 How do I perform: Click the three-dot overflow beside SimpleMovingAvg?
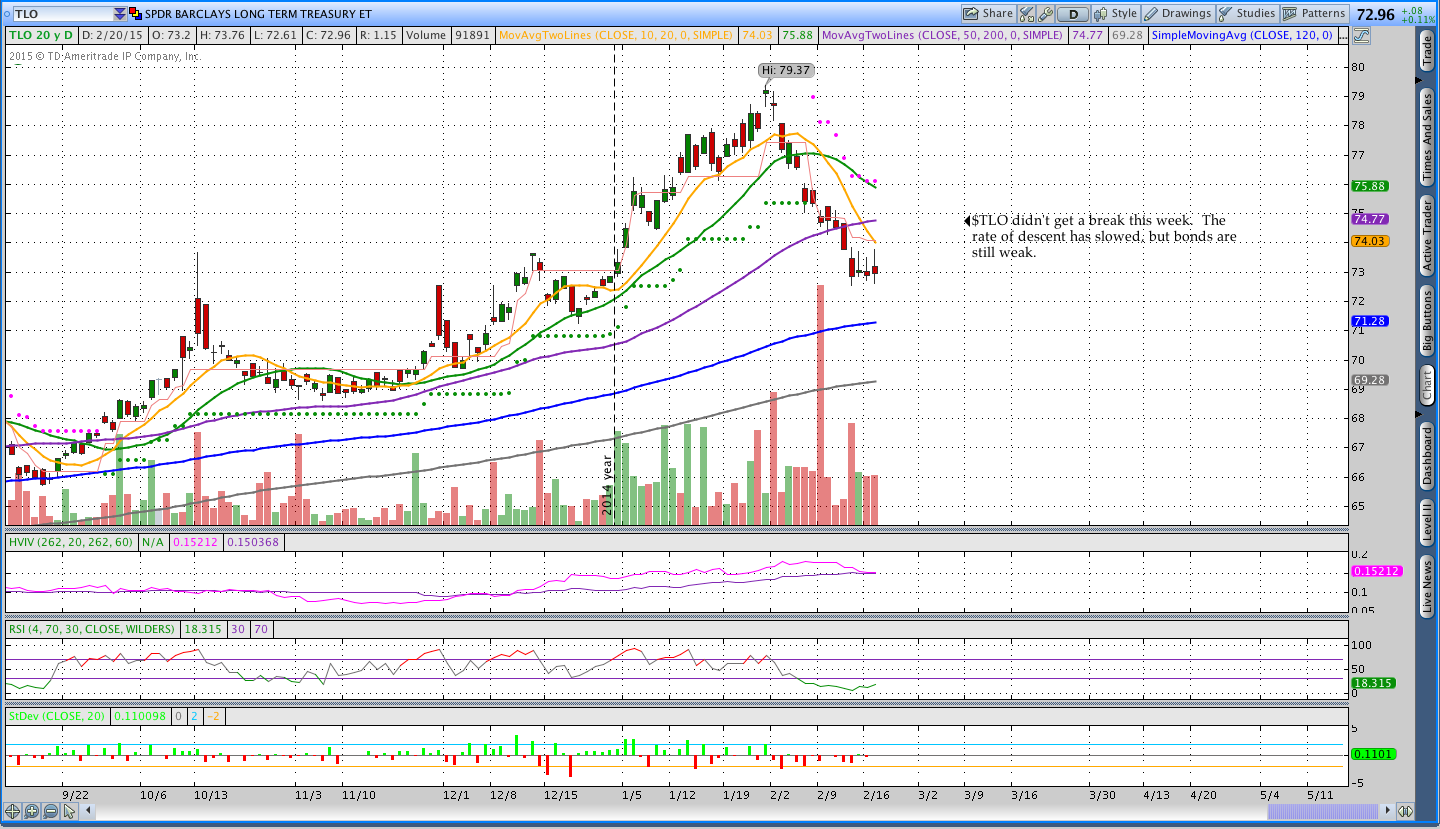[x=1341, y=35]
